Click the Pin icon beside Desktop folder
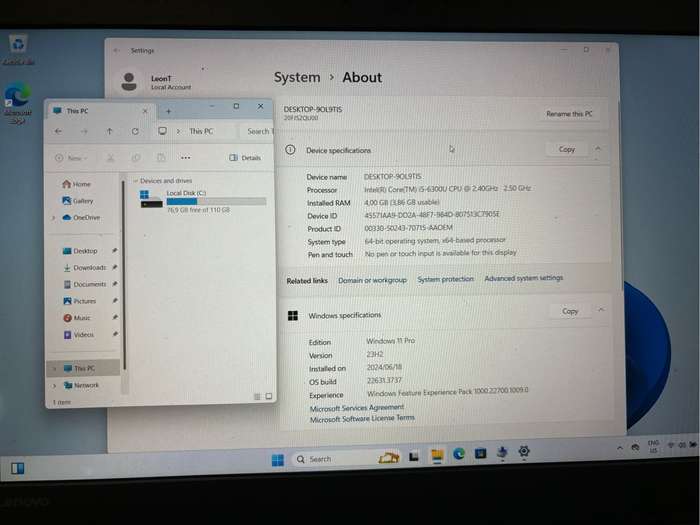Viewport: 700px width, 525px height. click(x=115, y=250)
